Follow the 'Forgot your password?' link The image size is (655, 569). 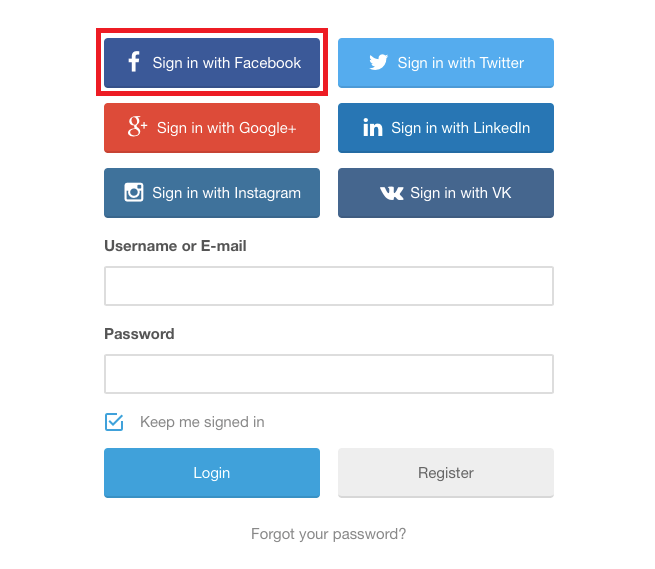328,534
